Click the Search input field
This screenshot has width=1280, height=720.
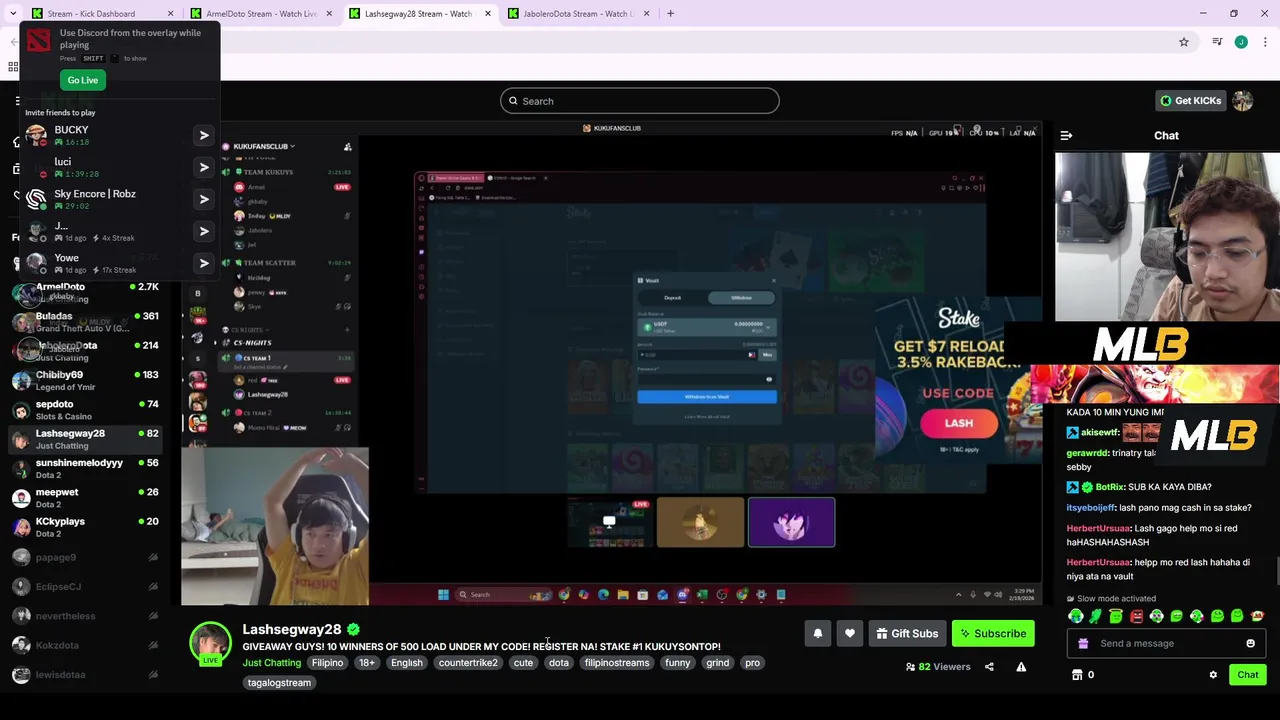point(640,101)
